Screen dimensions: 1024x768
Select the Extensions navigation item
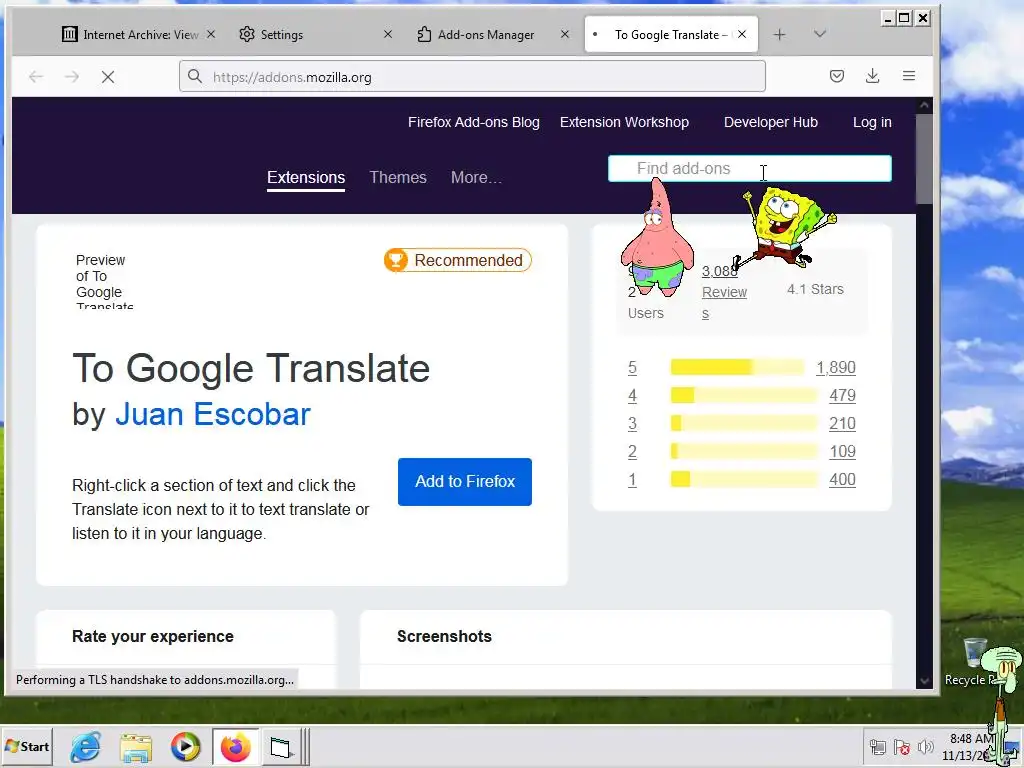[306, 178]
